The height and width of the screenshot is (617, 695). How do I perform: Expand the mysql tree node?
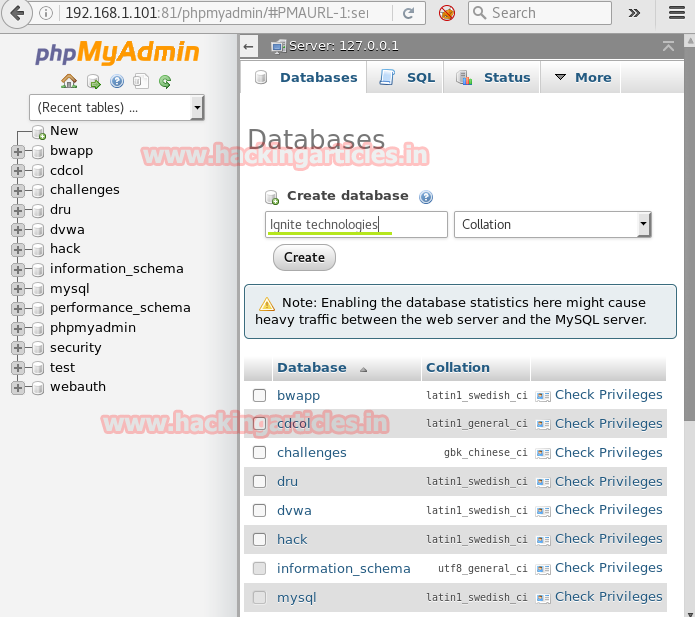[18, 289]
